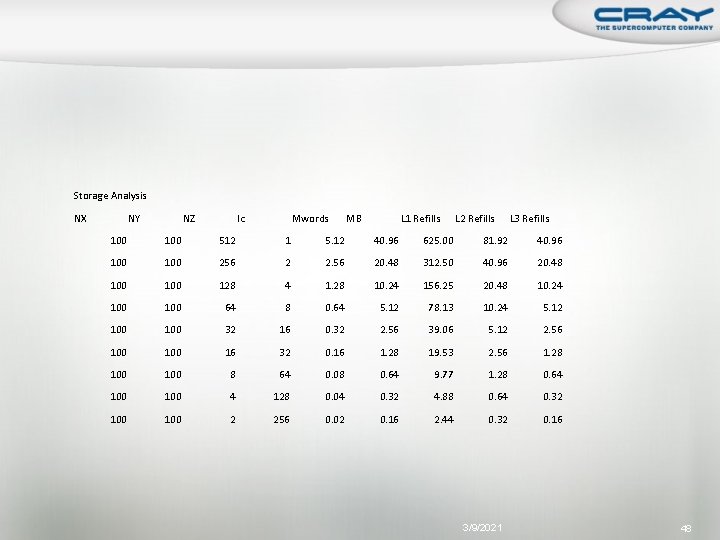
Task: Select MB column value 20.48
Action: [x=386, y=263]
